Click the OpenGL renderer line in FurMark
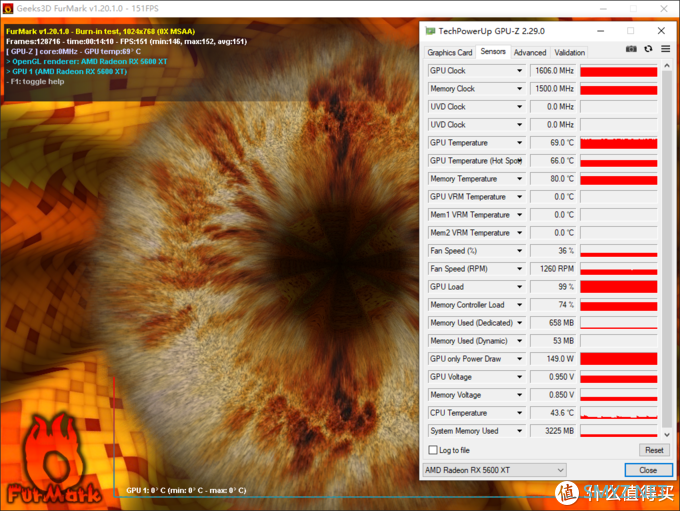This screenshot has width=680, height=511. (x=86, y=62)
